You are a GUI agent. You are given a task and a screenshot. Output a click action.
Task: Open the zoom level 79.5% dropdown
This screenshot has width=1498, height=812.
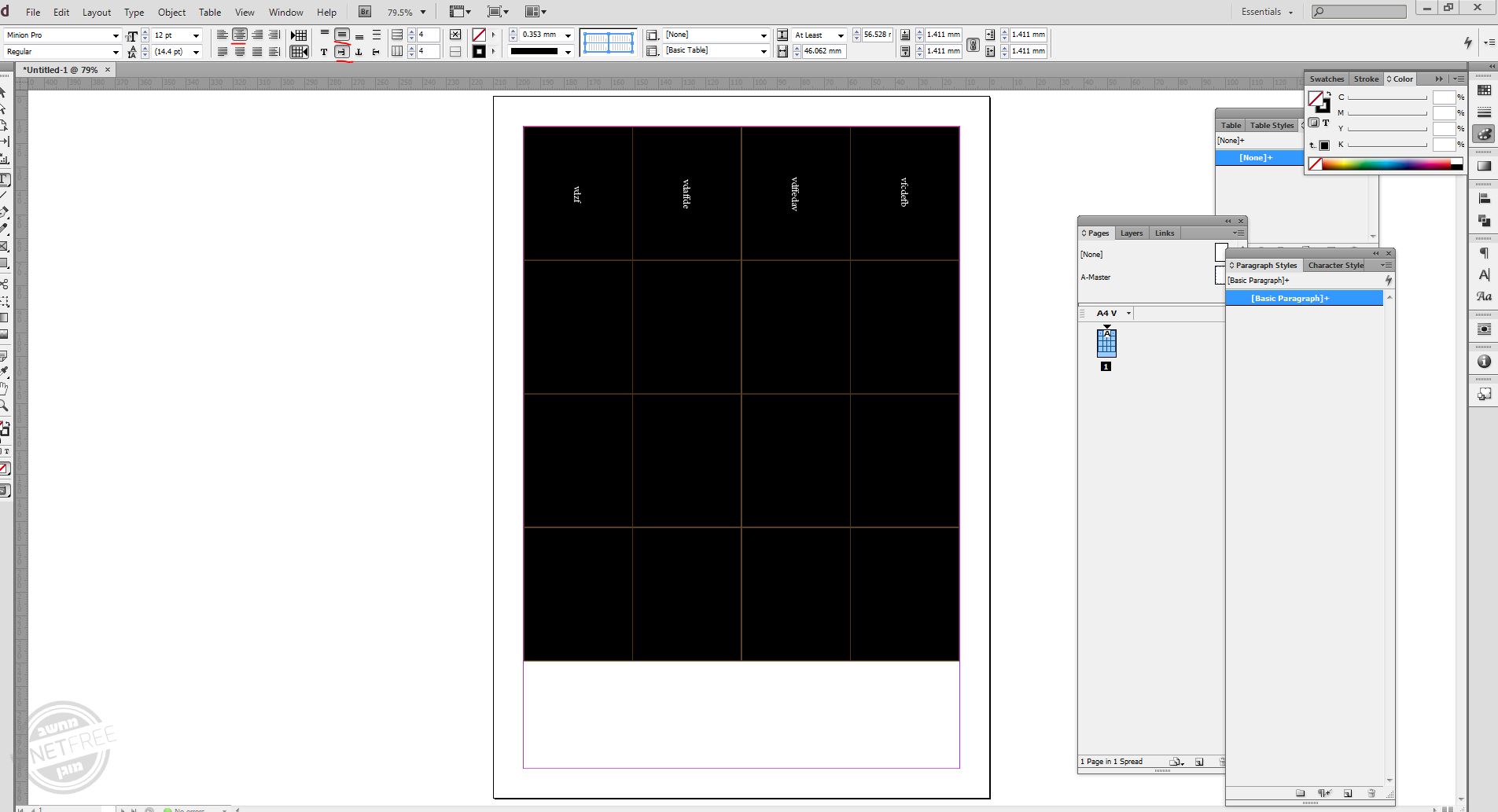423,12
